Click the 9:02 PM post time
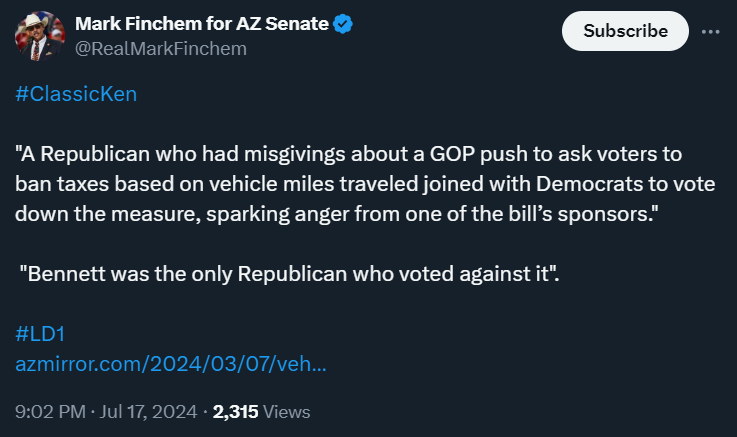737x437 pixels. pos(50,412)
